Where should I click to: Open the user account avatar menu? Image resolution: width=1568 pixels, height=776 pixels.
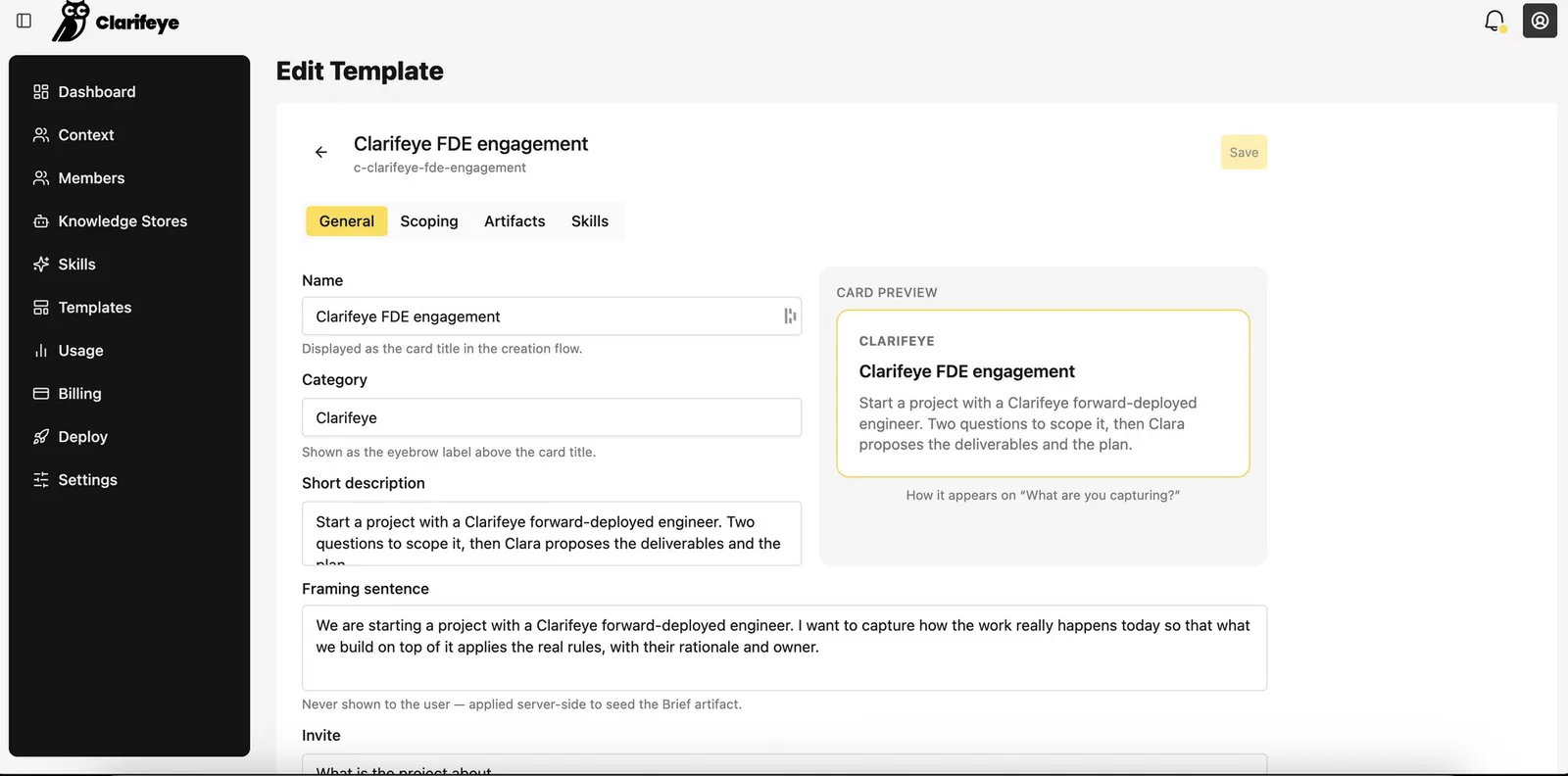pos(1540,21)
